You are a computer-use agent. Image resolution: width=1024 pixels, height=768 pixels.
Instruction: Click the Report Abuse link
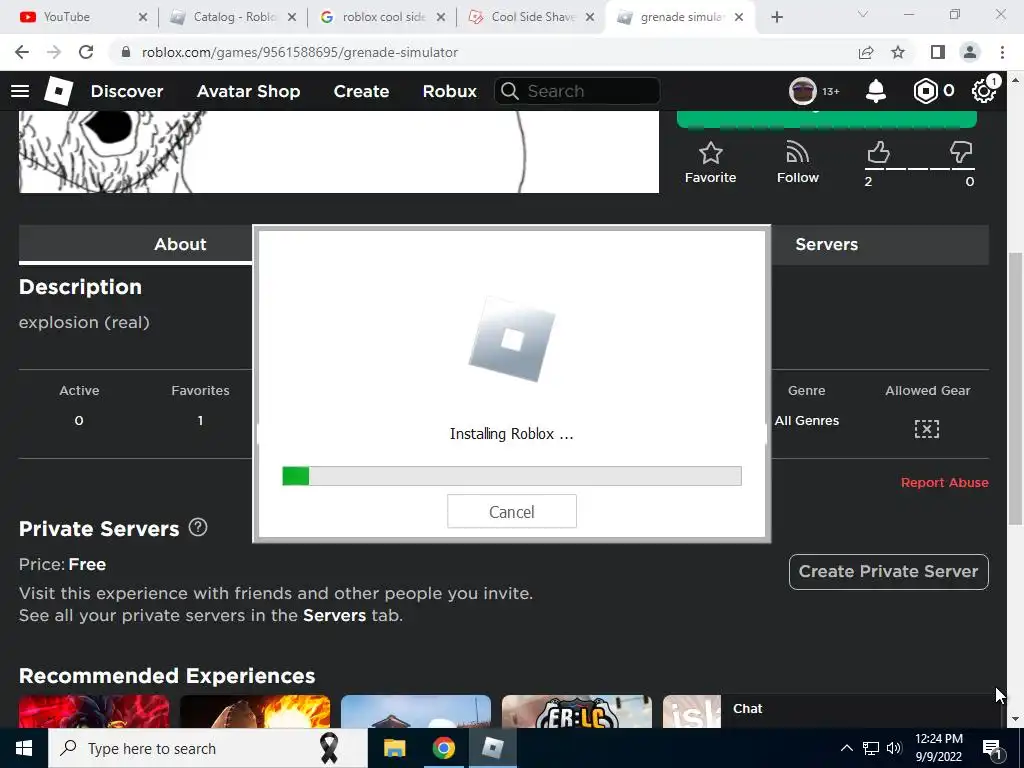pyautogui.click(x=944, y=483)
